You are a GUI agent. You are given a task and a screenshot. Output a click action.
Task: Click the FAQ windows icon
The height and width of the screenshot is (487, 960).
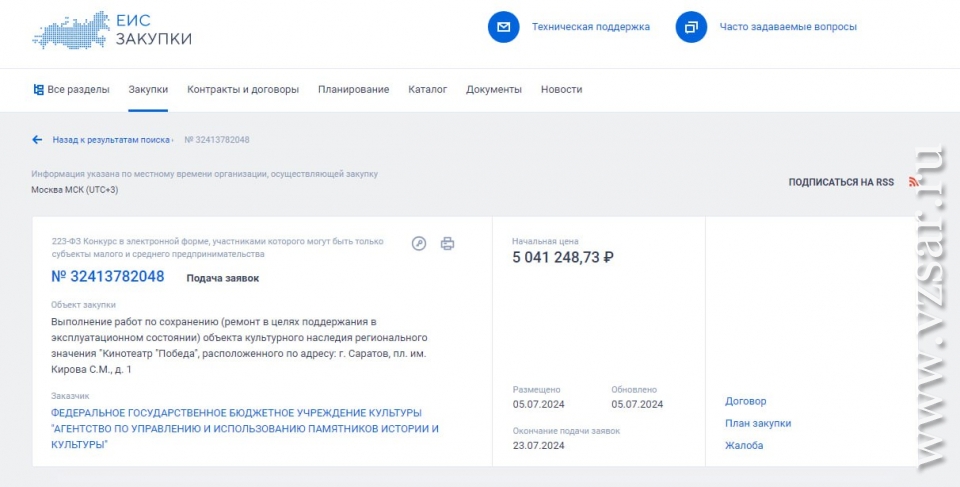(x=691, y=27)
